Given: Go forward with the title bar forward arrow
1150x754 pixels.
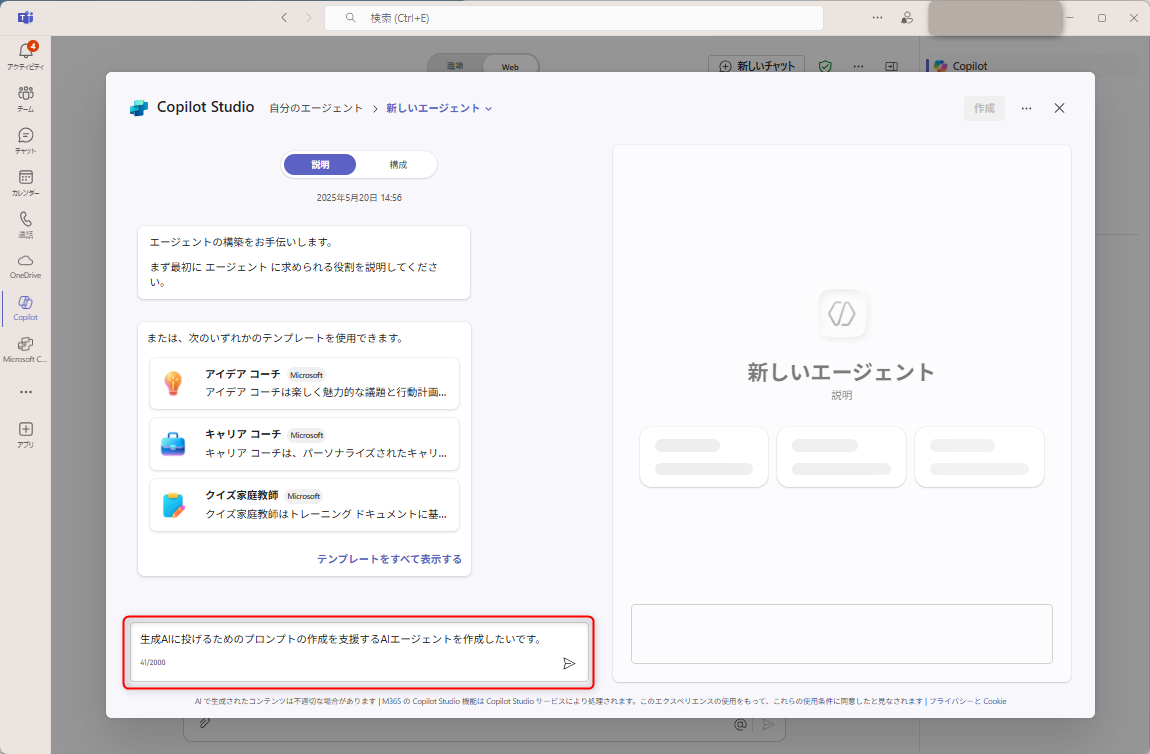Looking at the screenshot, I should pos(309,18).
